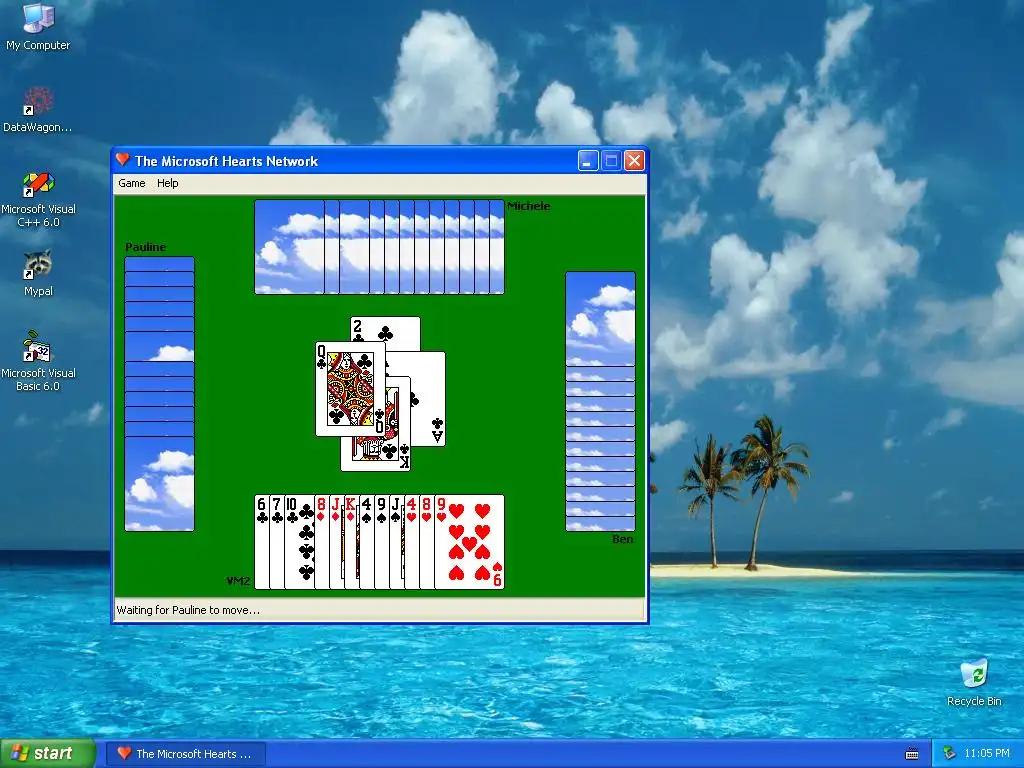1024x768 pixels.
Task: Pick the 8 of diamonds card
Action: coord(321,542)
